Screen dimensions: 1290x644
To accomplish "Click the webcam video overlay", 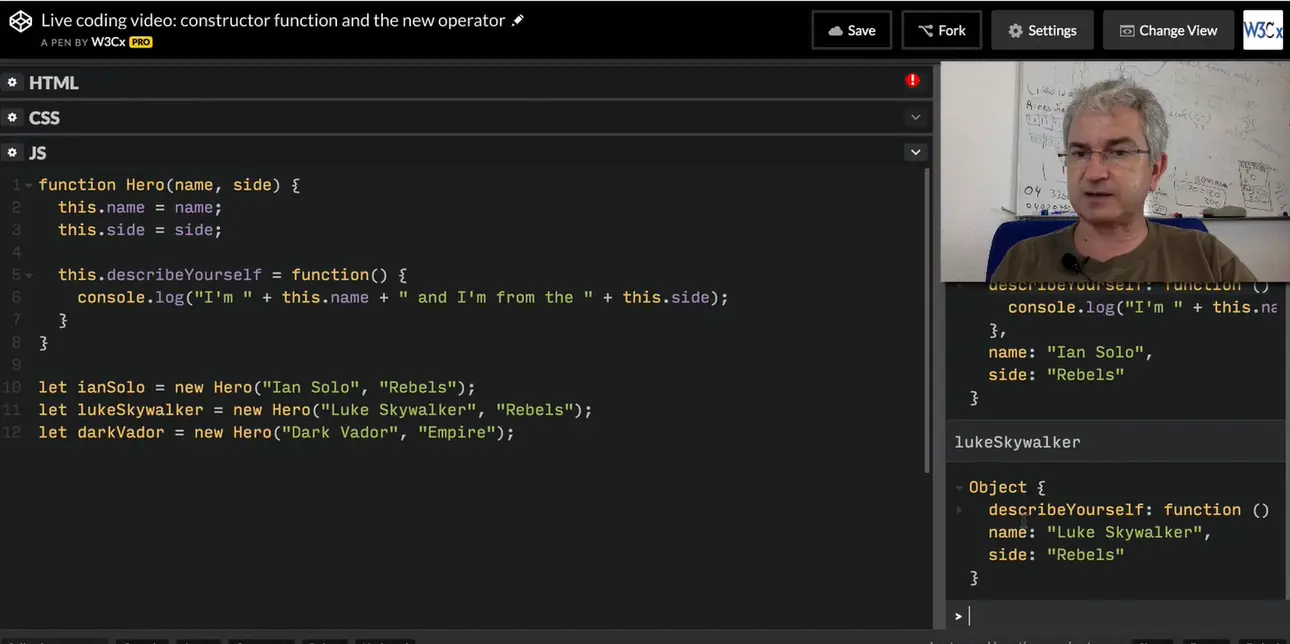I will pos(1115,172).
